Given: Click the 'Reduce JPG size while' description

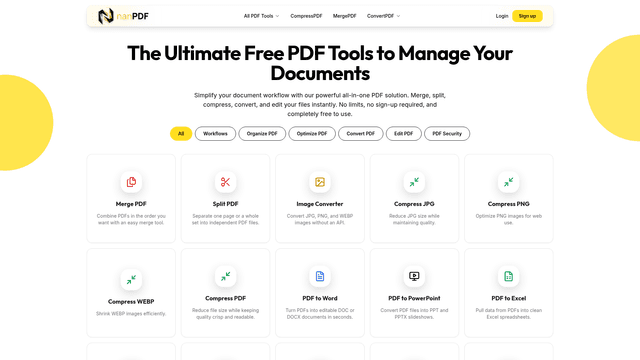Looking at the screenshot, I should 414,219.
